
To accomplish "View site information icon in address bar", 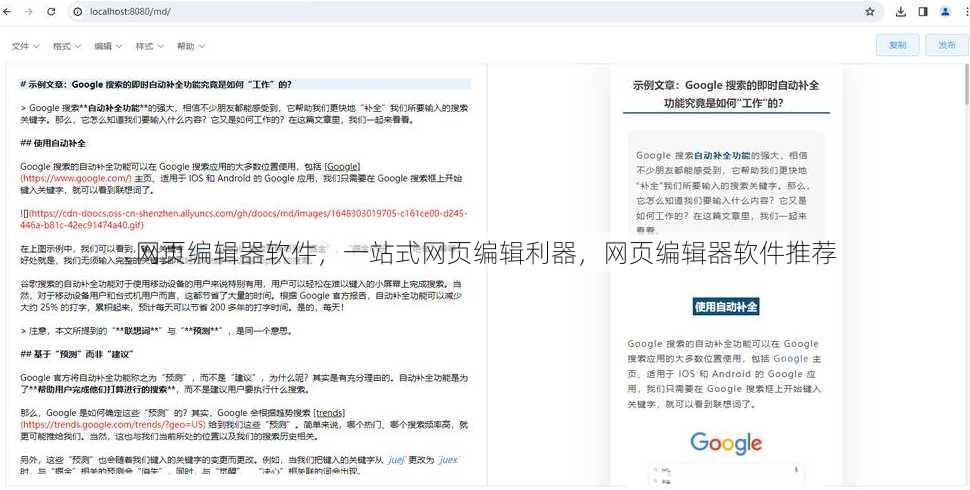I will pos(78,12).
